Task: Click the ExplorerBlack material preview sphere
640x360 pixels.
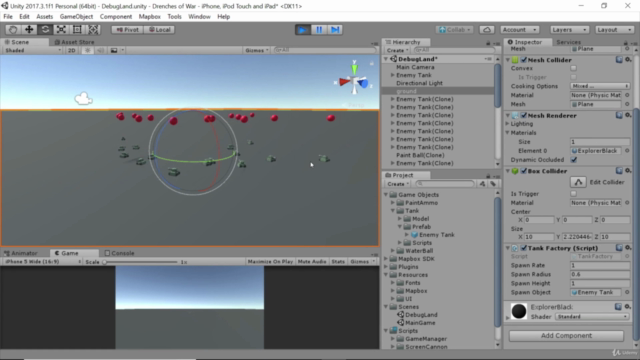Action: pyautogui.click(x=519, y=311)
